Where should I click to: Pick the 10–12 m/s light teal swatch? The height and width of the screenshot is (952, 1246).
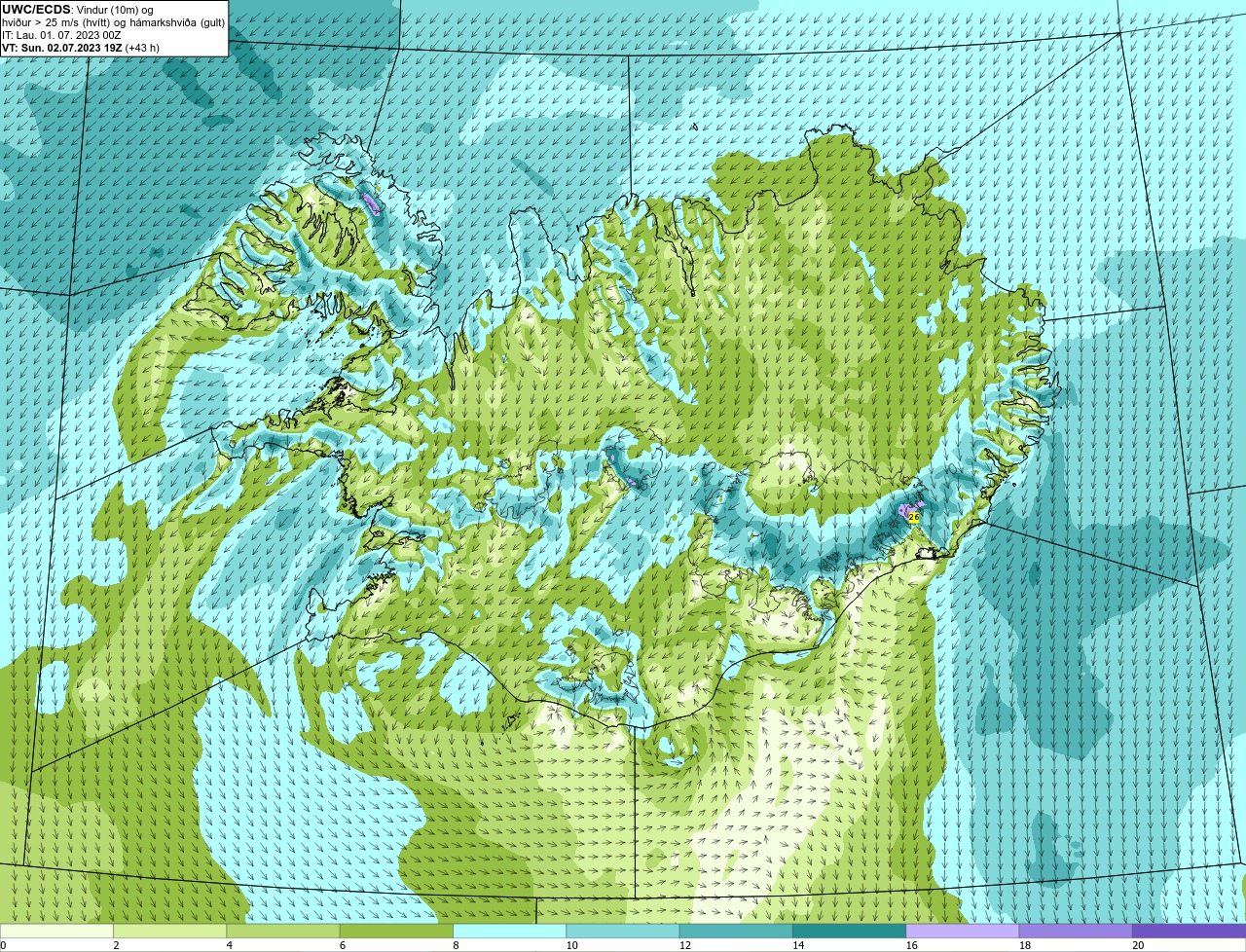pyautogui.click(x=623, y=931)
